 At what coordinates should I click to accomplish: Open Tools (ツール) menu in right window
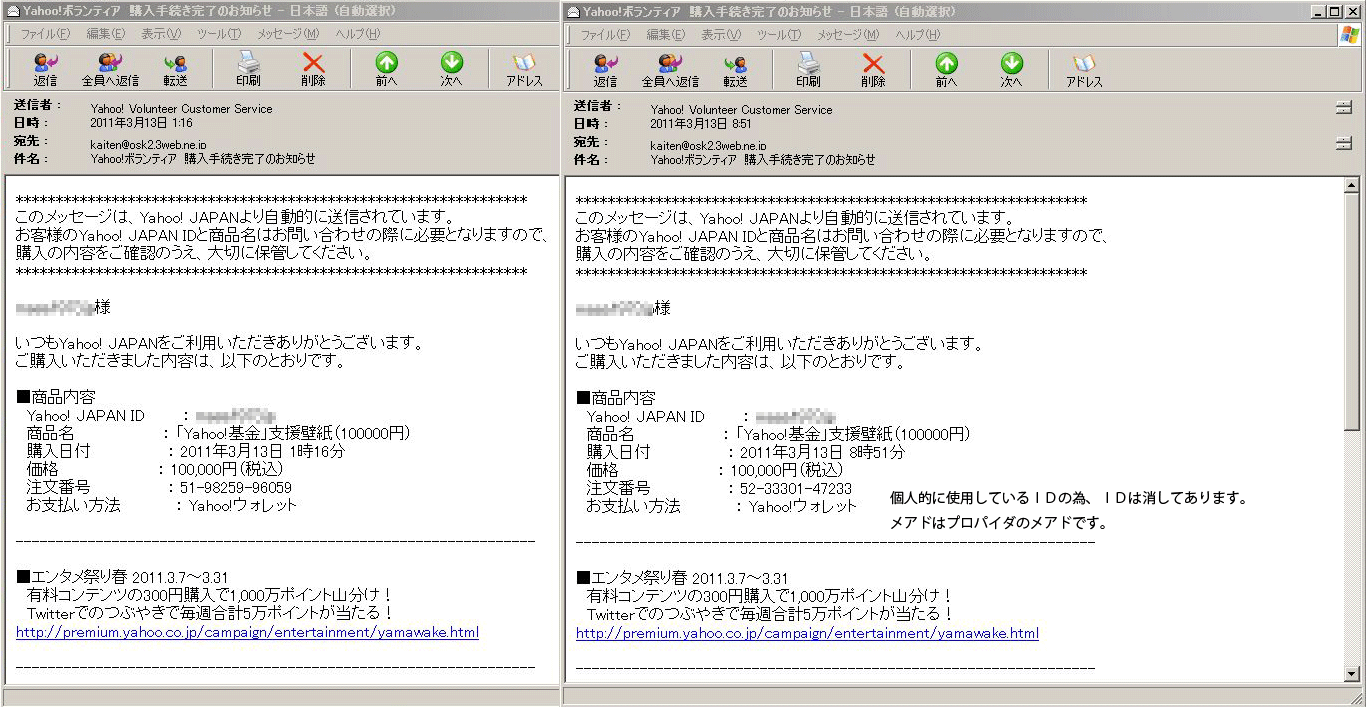coord(779,34)
